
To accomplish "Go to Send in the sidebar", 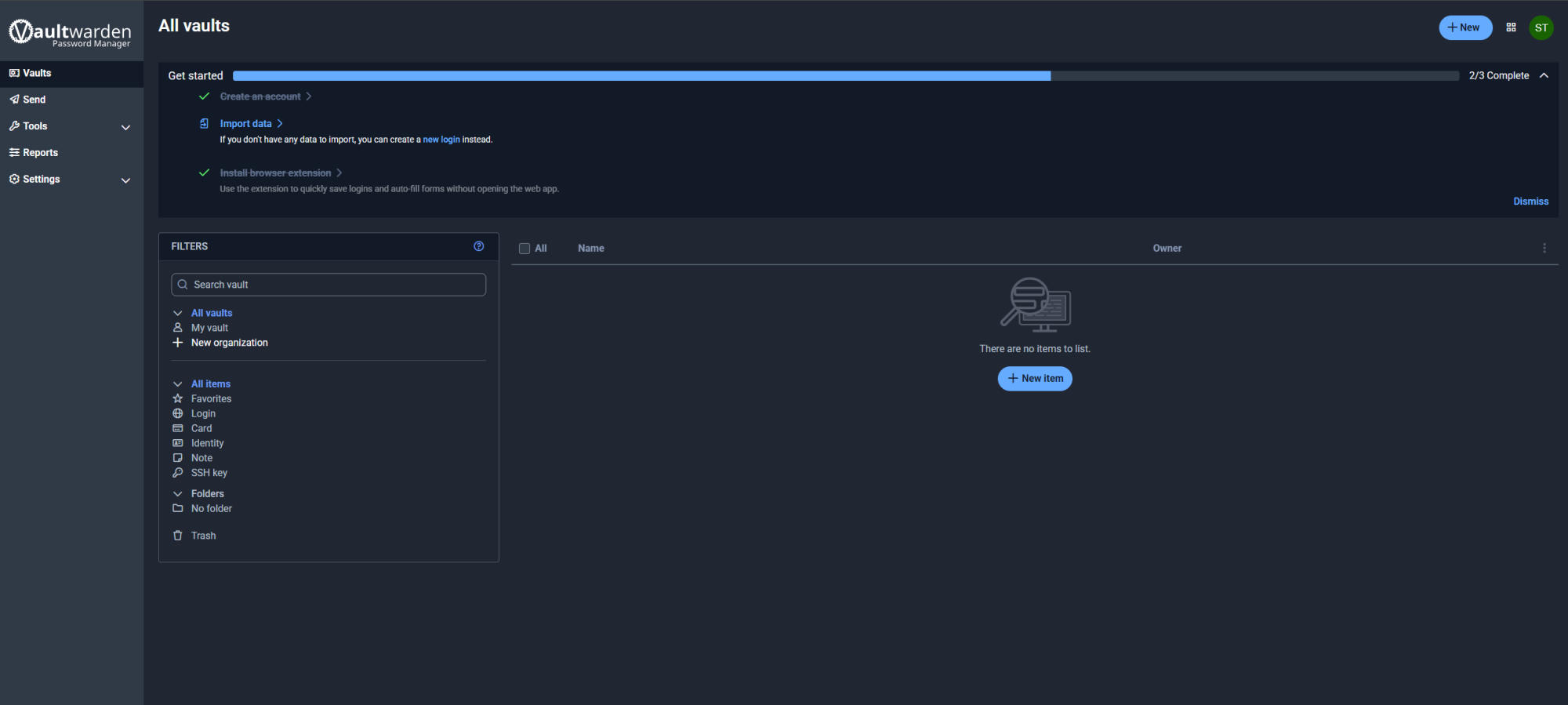I will point(34,100).
